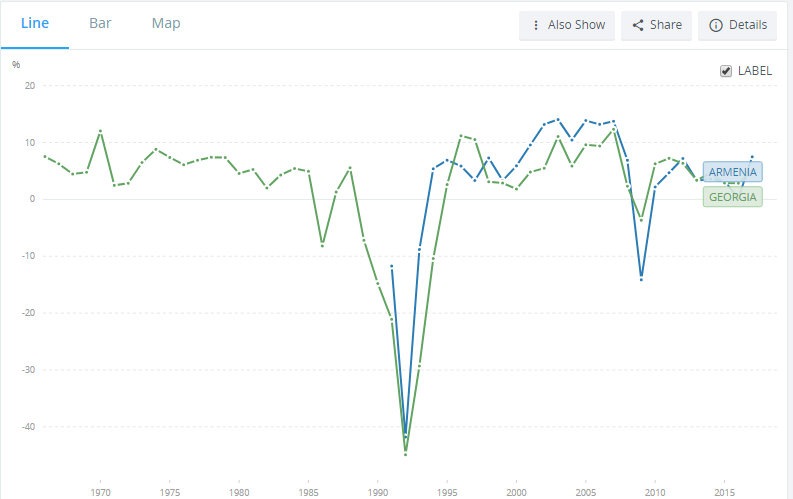Click the ARMENIA series label
Viewport: 793px width, 499px height.
point(732,172)
